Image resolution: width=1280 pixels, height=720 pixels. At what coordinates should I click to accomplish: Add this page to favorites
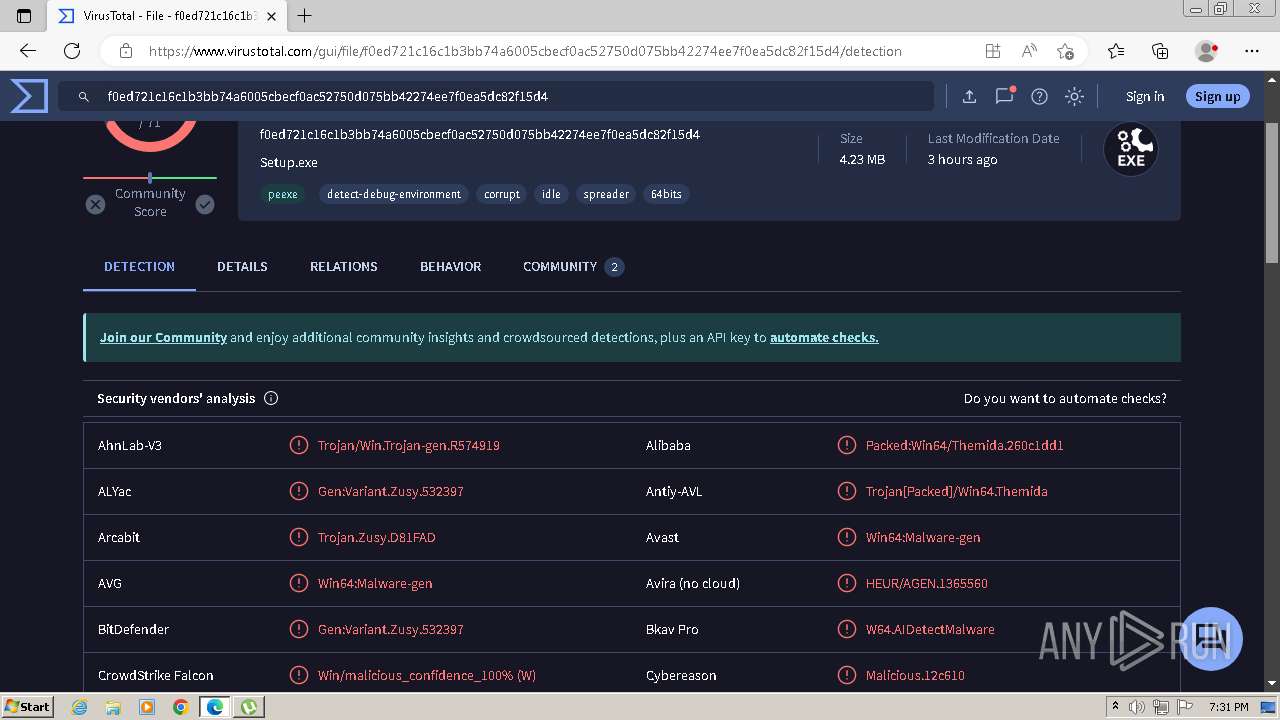(1065, 51)
